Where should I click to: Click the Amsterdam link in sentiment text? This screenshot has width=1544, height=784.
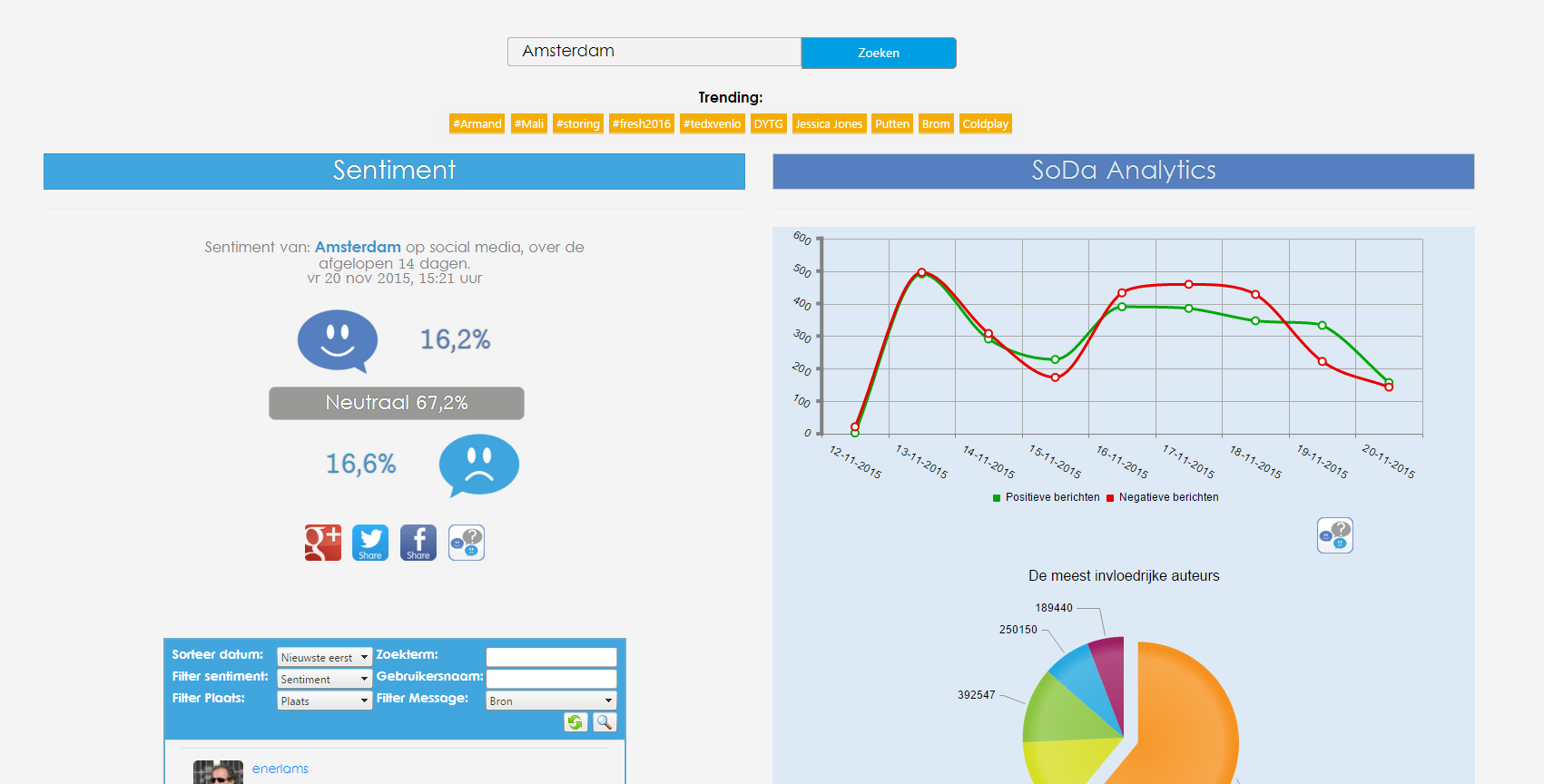358,247
